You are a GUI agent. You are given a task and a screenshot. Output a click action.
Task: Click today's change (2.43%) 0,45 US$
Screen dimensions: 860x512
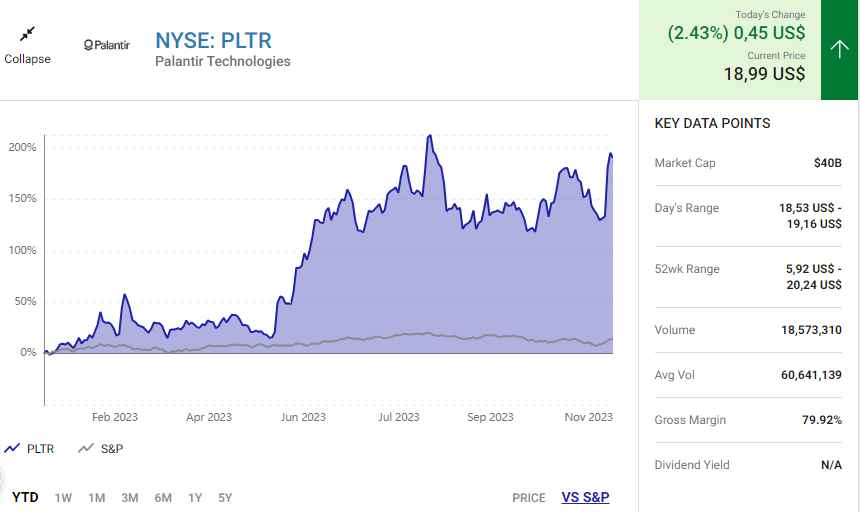(x=736, y=33)
